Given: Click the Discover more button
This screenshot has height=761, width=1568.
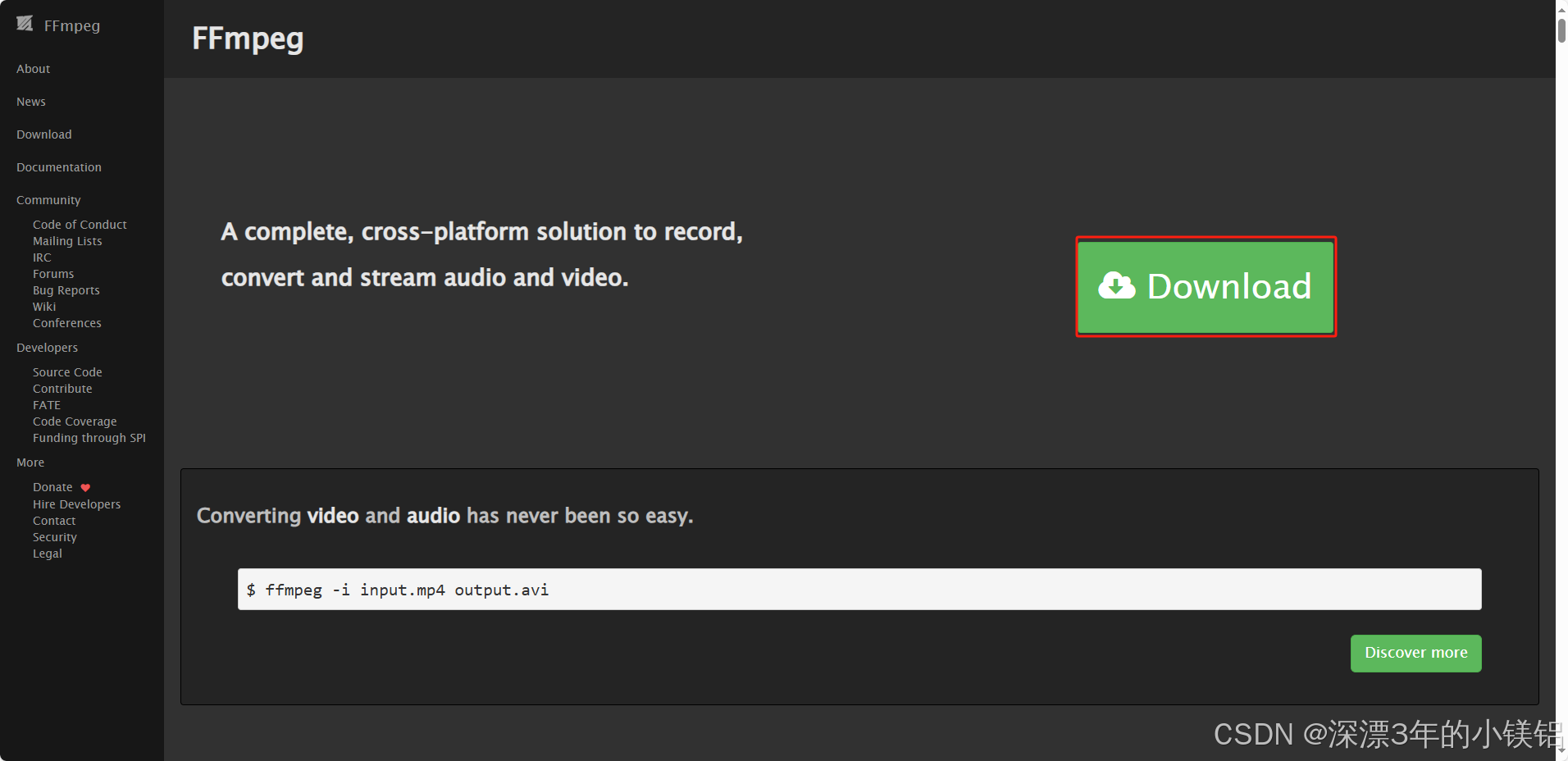Looking at the screenshot, I should click(x=1415, y=654).
